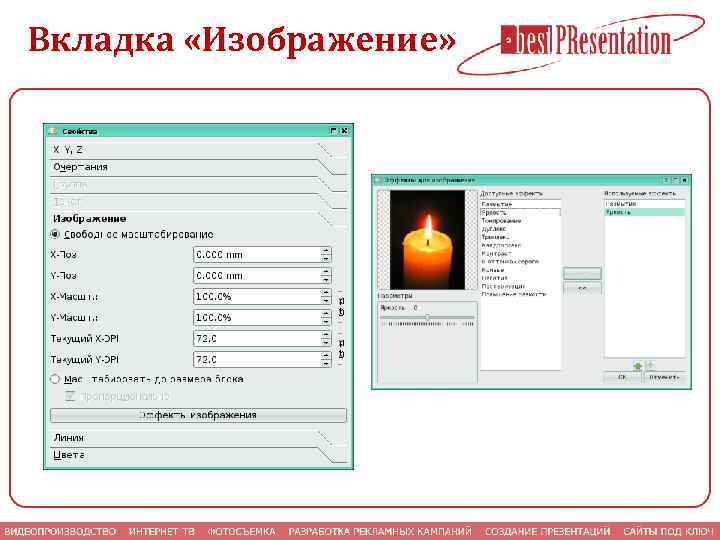Increase Y-Масшт value with up arrow
720x540 pixels.
pyautogui.click(x=326, y=314)
